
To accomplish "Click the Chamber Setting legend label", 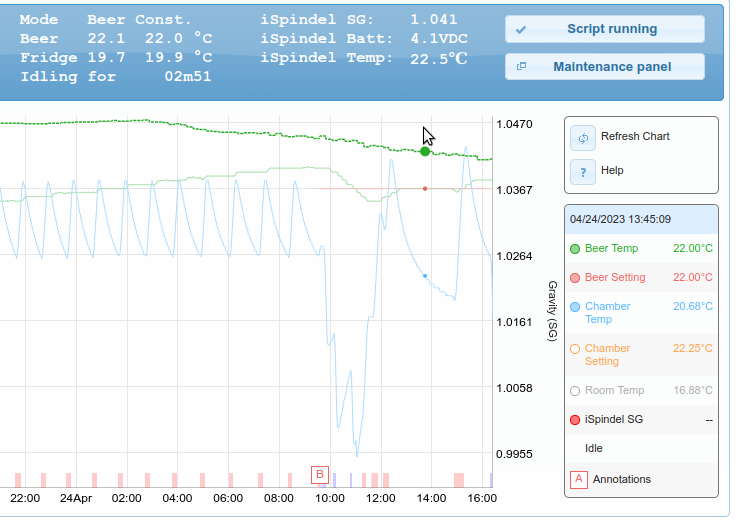I will click(x=607, y=355).
